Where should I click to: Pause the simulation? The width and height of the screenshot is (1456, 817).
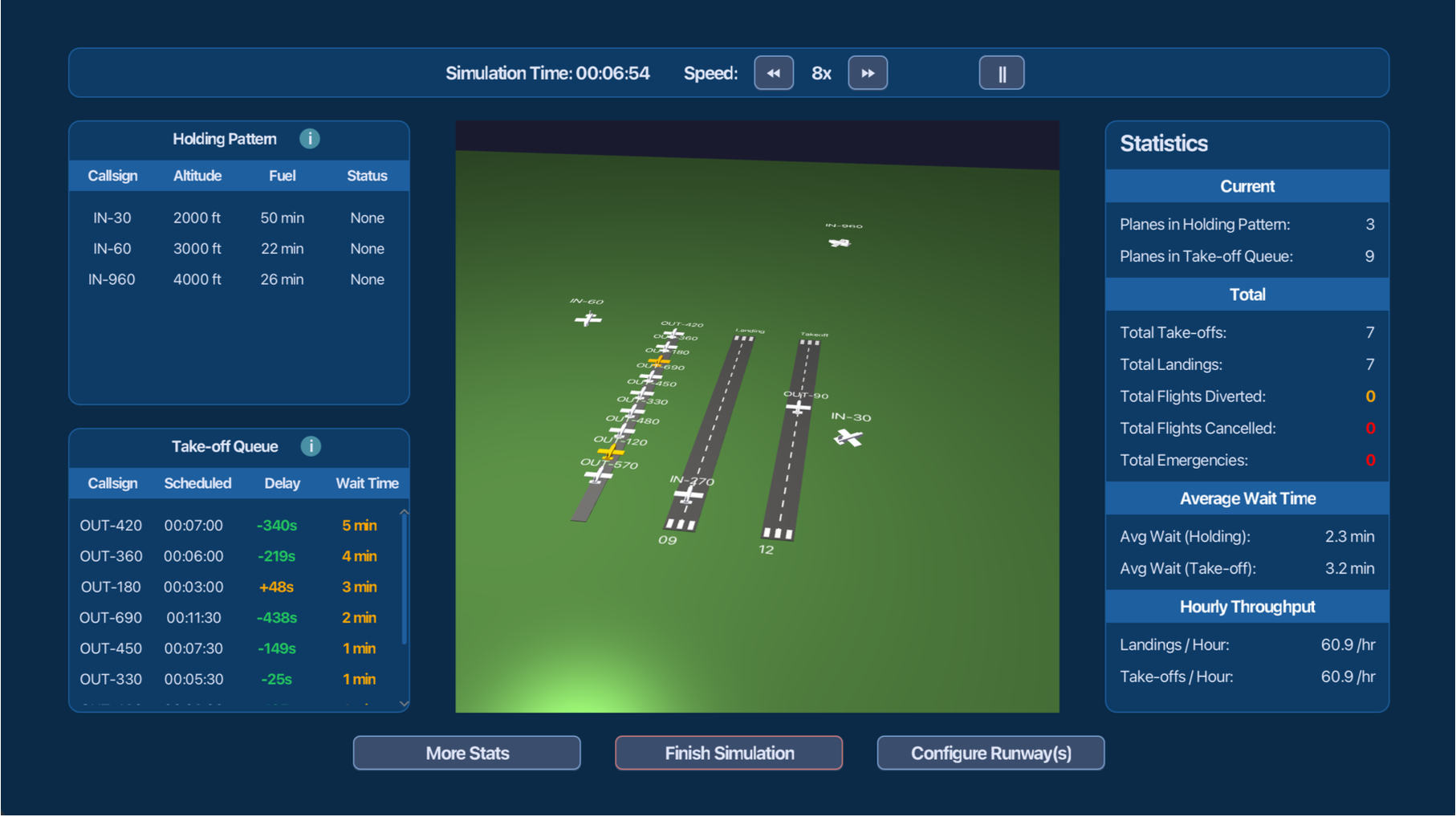[x=1001, y=73]
